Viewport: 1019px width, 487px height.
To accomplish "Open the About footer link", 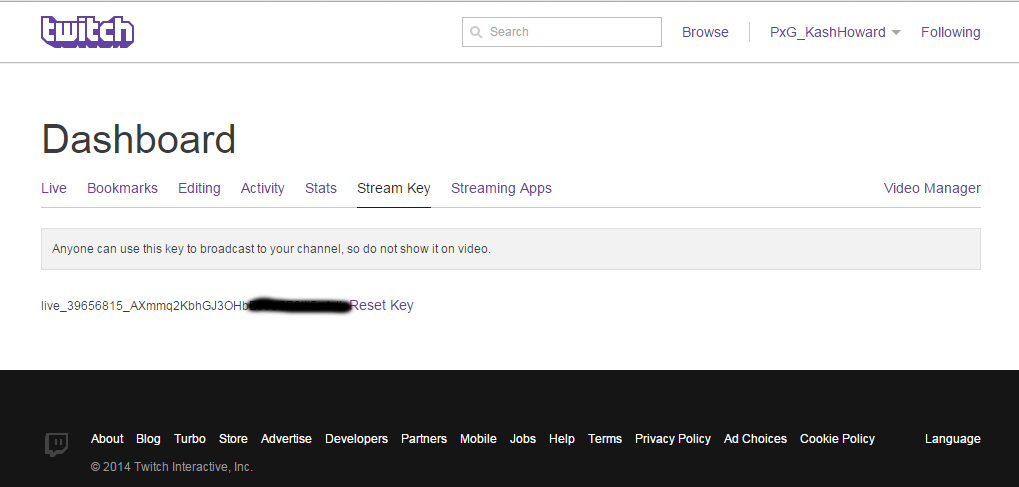I will (107, 439).
